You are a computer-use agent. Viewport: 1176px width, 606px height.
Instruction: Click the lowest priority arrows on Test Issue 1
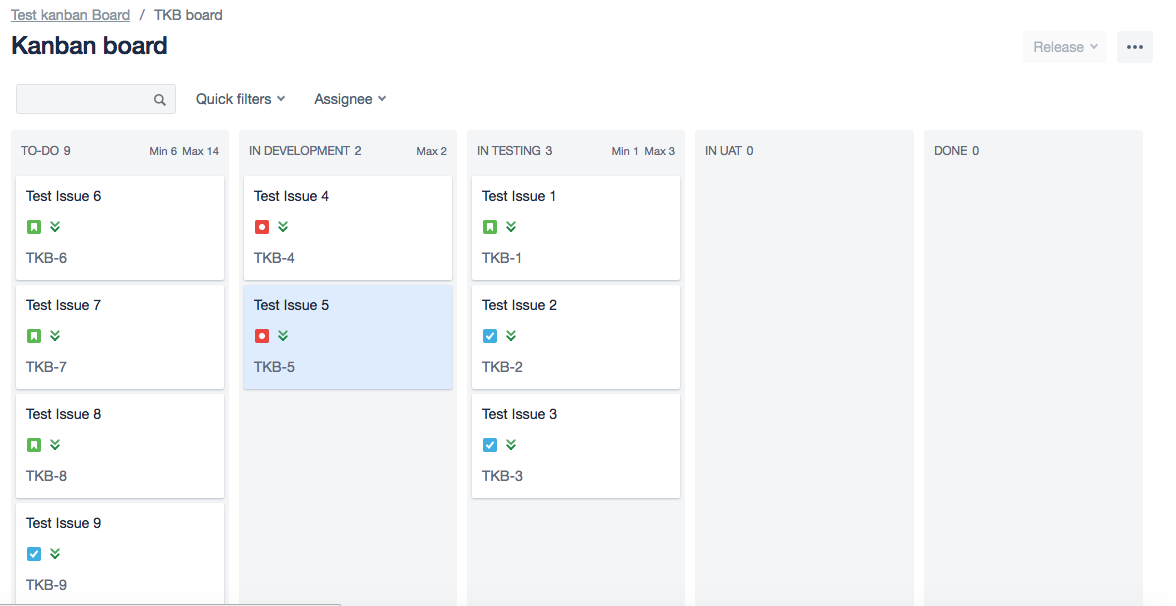click(511, 226)
